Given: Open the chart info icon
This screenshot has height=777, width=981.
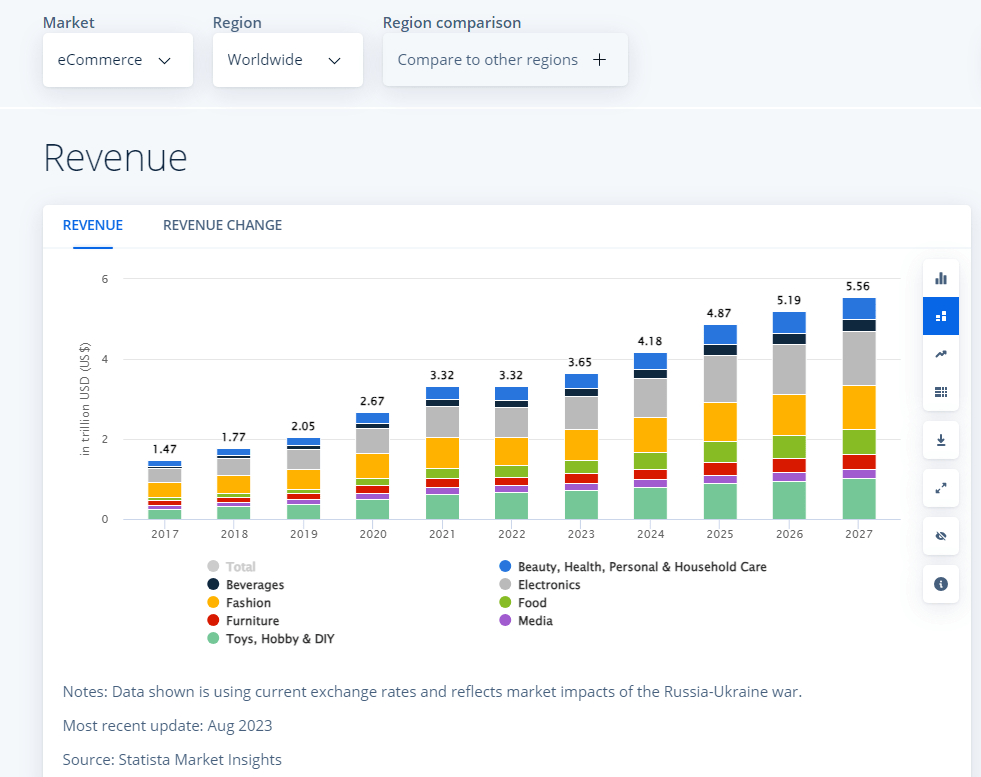Looking at the screenshot, I should click(x=940, y=584).
